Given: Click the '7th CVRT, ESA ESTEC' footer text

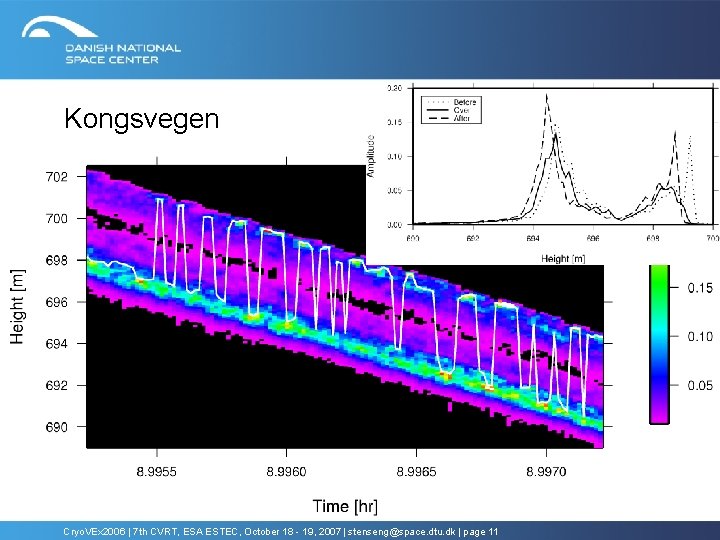Looking at the screenshot, I should [185, 532].
